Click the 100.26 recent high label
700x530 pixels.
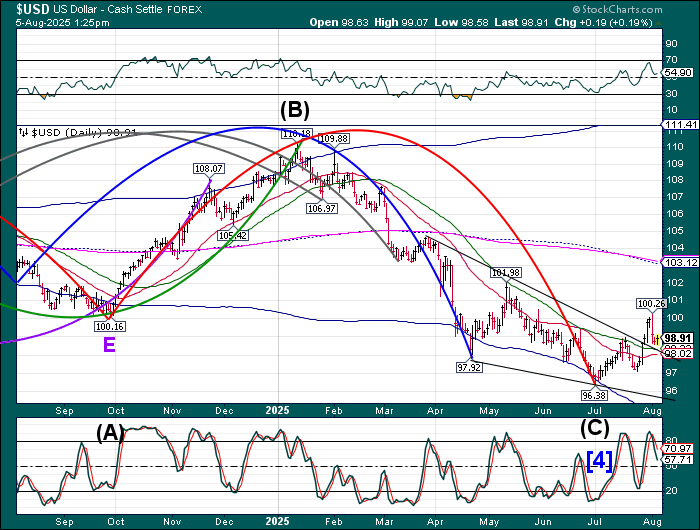[651, 303]
